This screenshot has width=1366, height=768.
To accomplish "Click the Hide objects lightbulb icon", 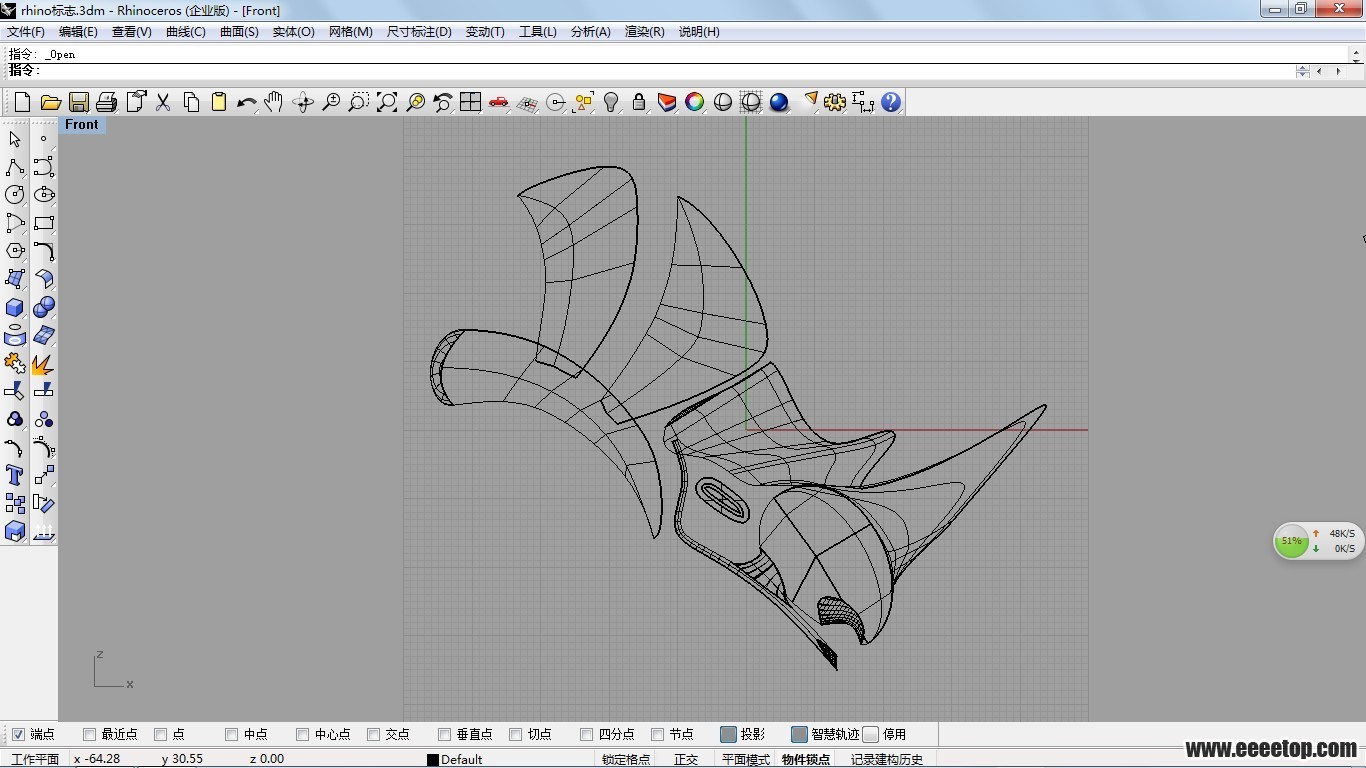I will tap(611, 102).
